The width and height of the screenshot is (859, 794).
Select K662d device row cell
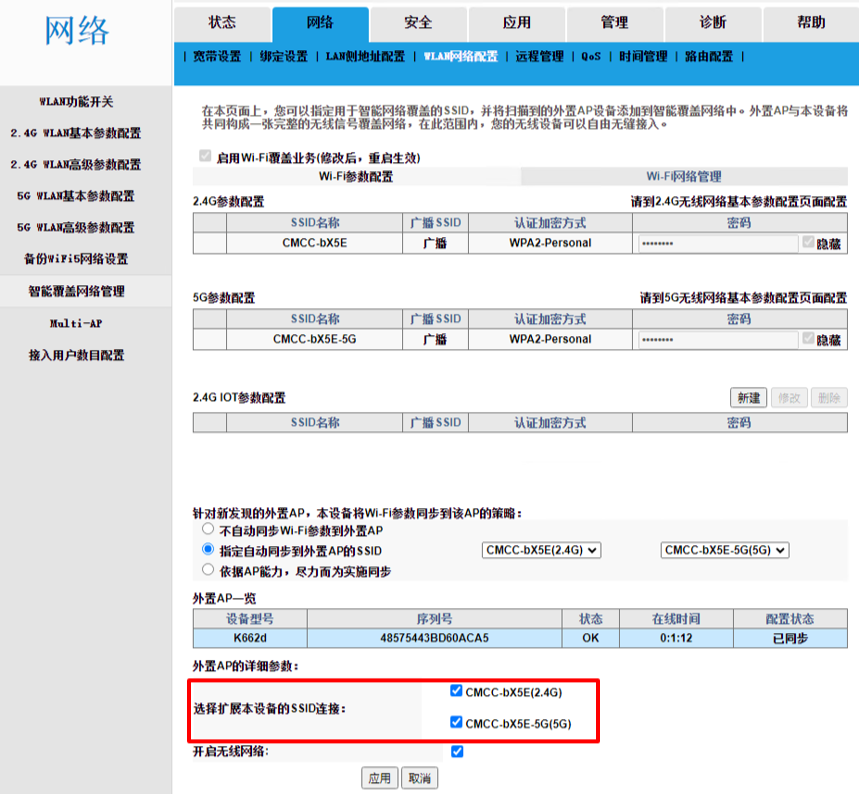[250, 638]
